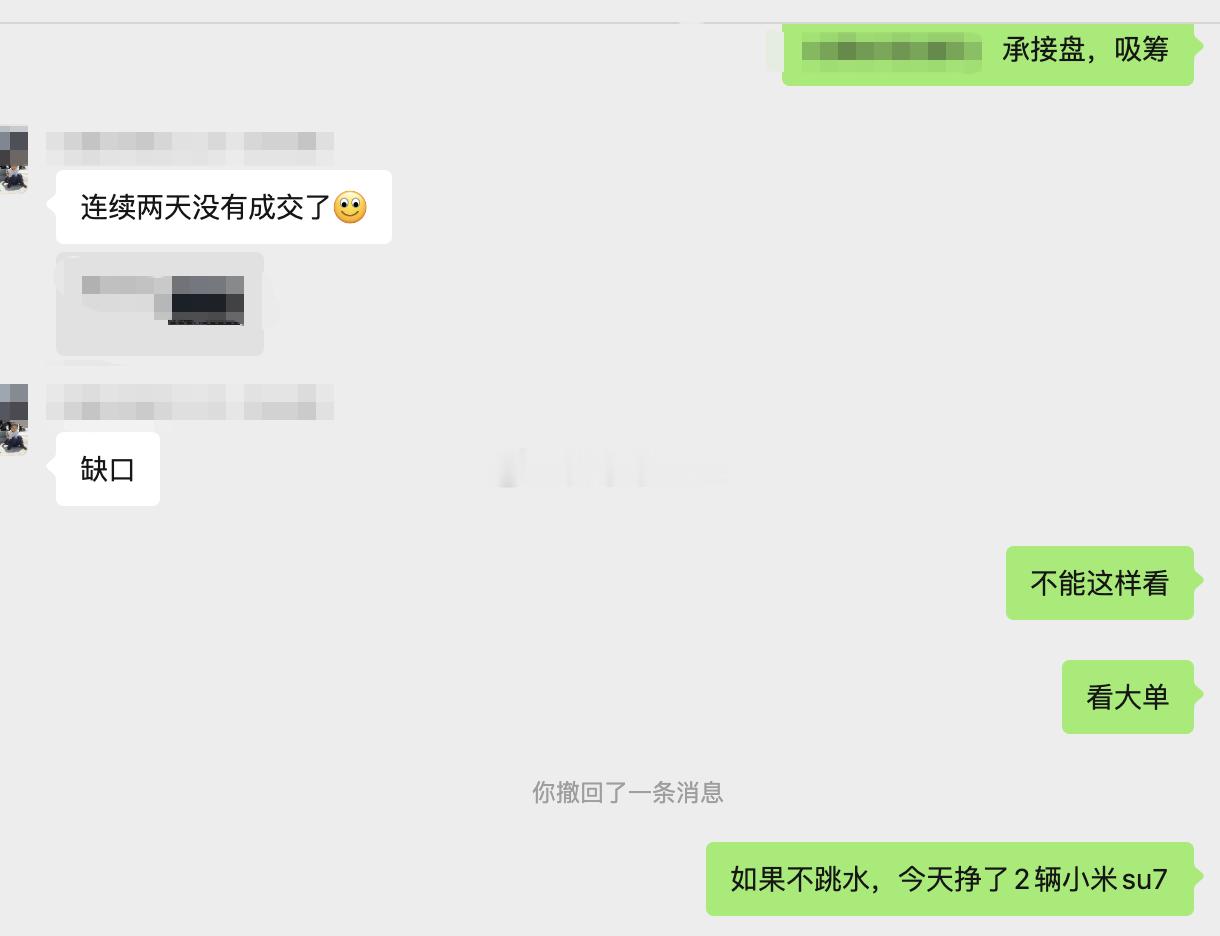Click the dark pixelated block inside image
1220x936 pixels.
pyautogui.click(x=207, y=300)
